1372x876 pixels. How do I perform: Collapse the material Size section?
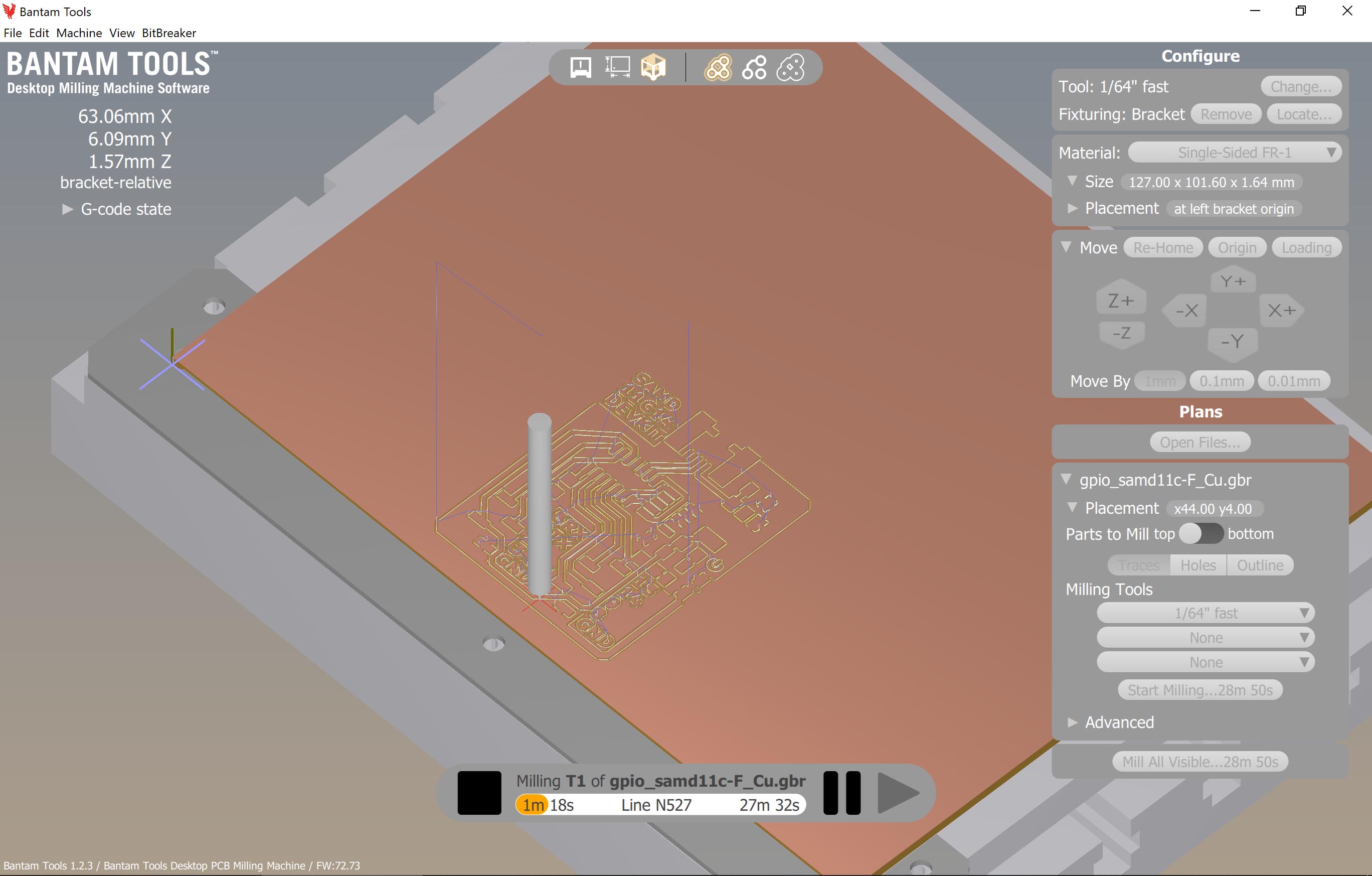(x=1072, y=181)
